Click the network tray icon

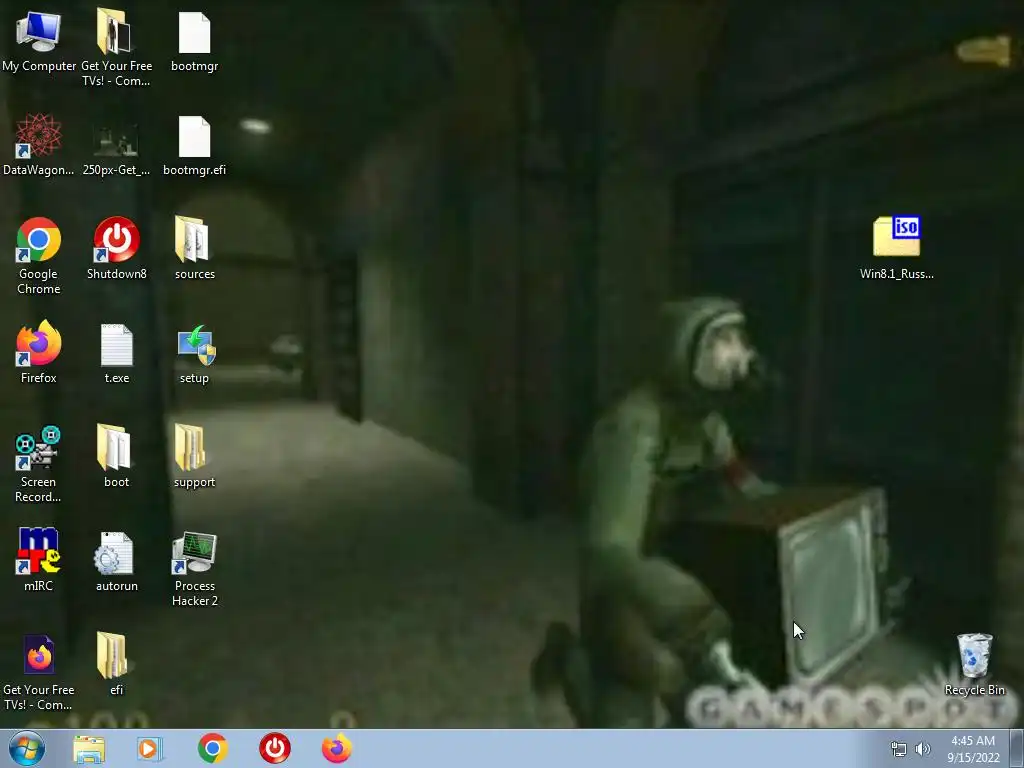tap(899, 749)
